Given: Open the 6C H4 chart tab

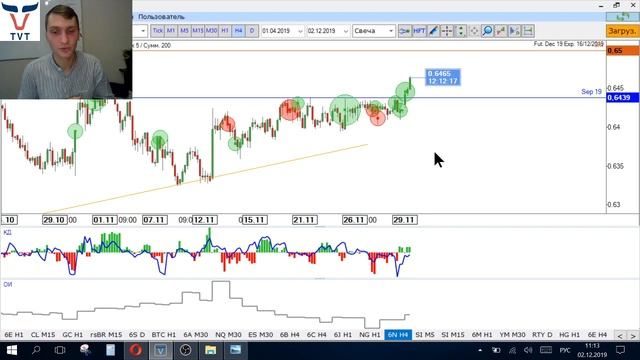Looking at the screenshot, I should point(316,335).
